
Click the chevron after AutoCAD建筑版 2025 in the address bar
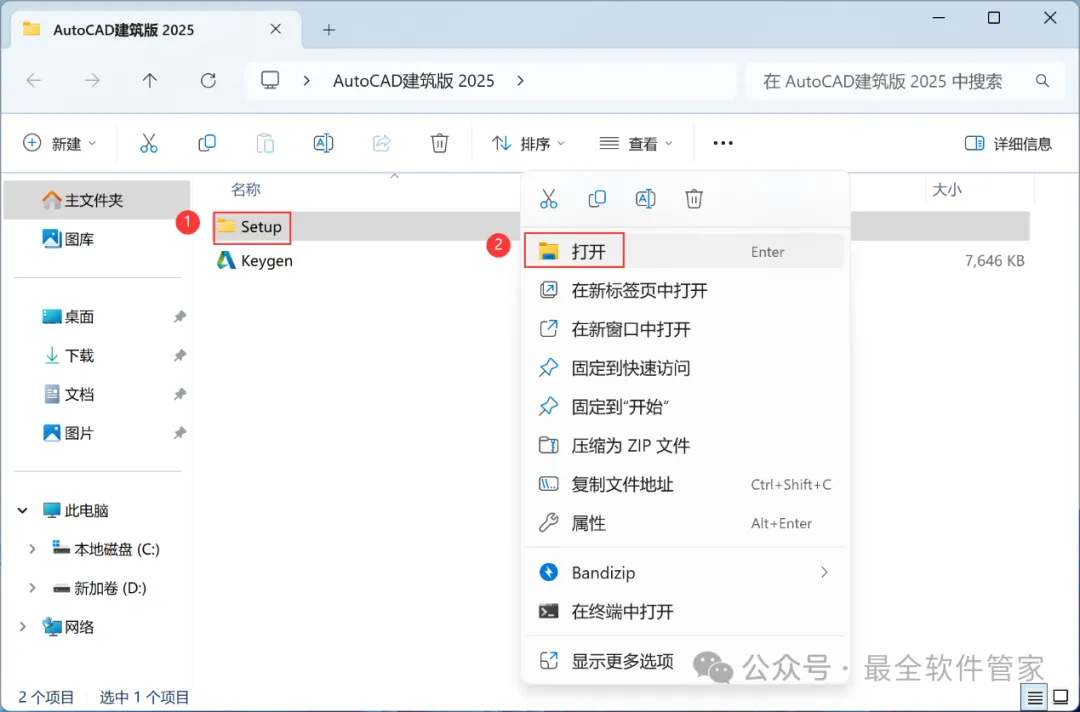[520, 81]
